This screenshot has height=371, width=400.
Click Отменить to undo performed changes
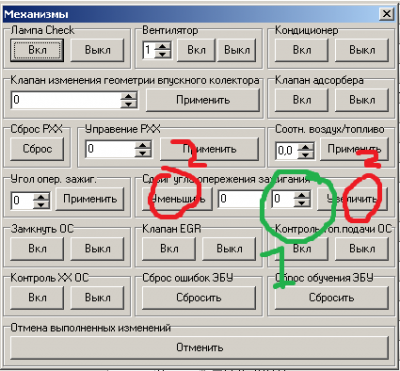tap(199, 347)
